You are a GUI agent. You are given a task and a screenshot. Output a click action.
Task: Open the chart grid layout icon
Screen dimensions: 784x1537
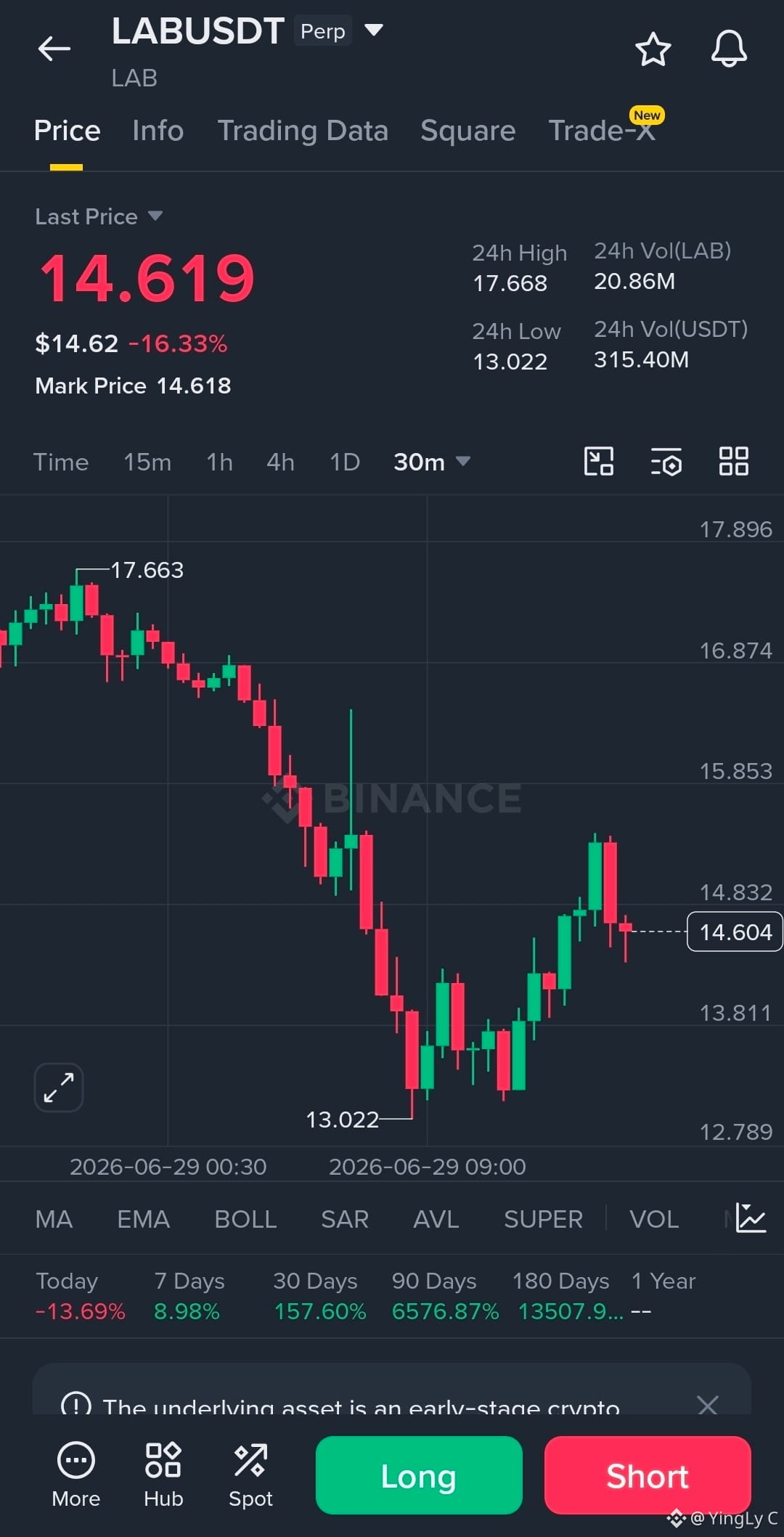[x=733, y=461]
